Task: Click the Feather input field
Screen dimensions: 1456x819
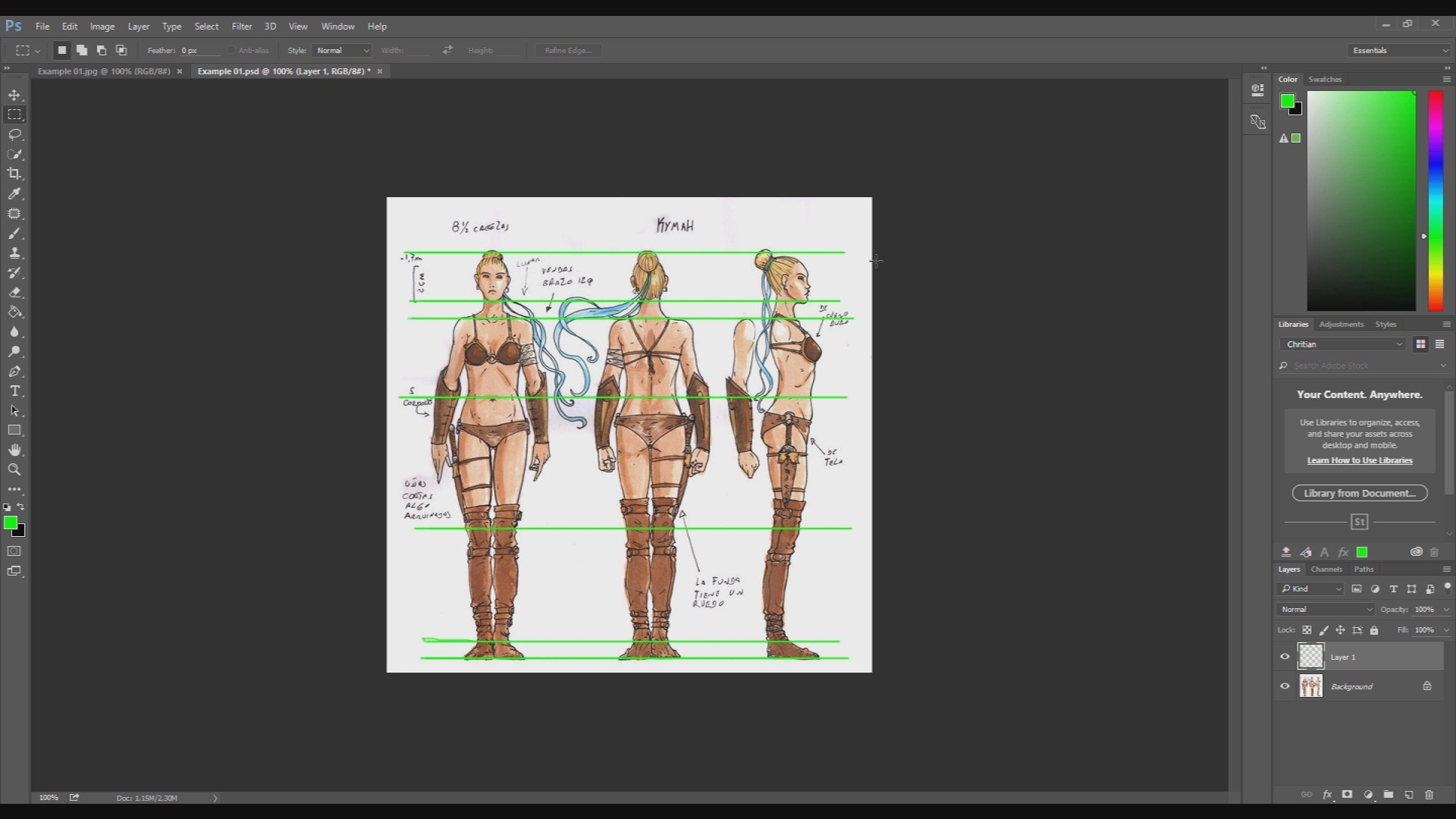Action: 199,51
